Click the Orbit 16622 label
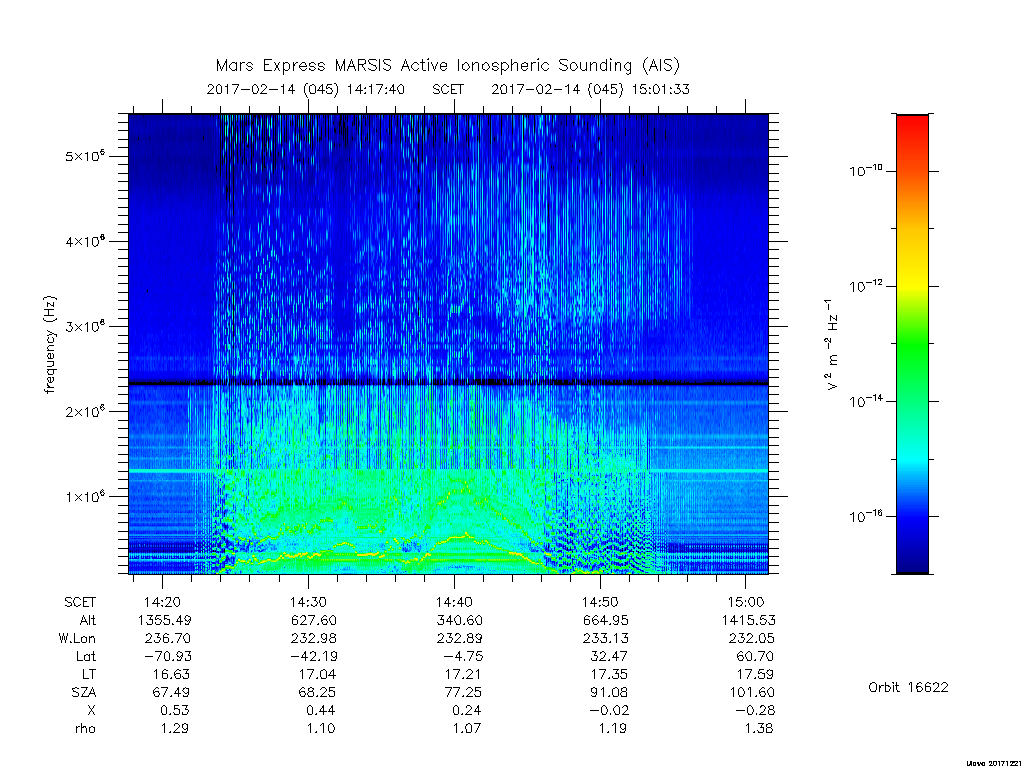 pyautogui.click(x=908, y=687)
